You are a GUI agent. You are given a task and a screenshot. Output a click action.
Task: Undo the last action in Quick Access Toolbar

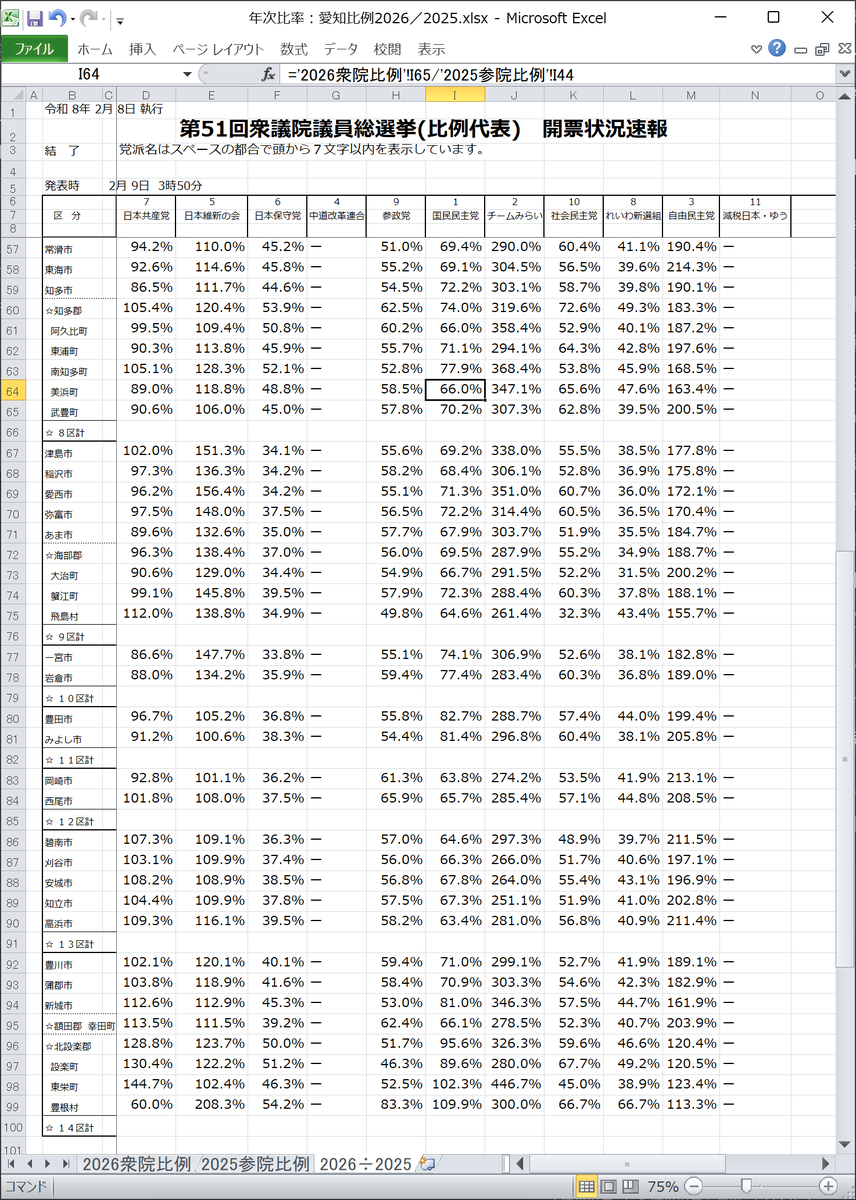tap(56, 18)
